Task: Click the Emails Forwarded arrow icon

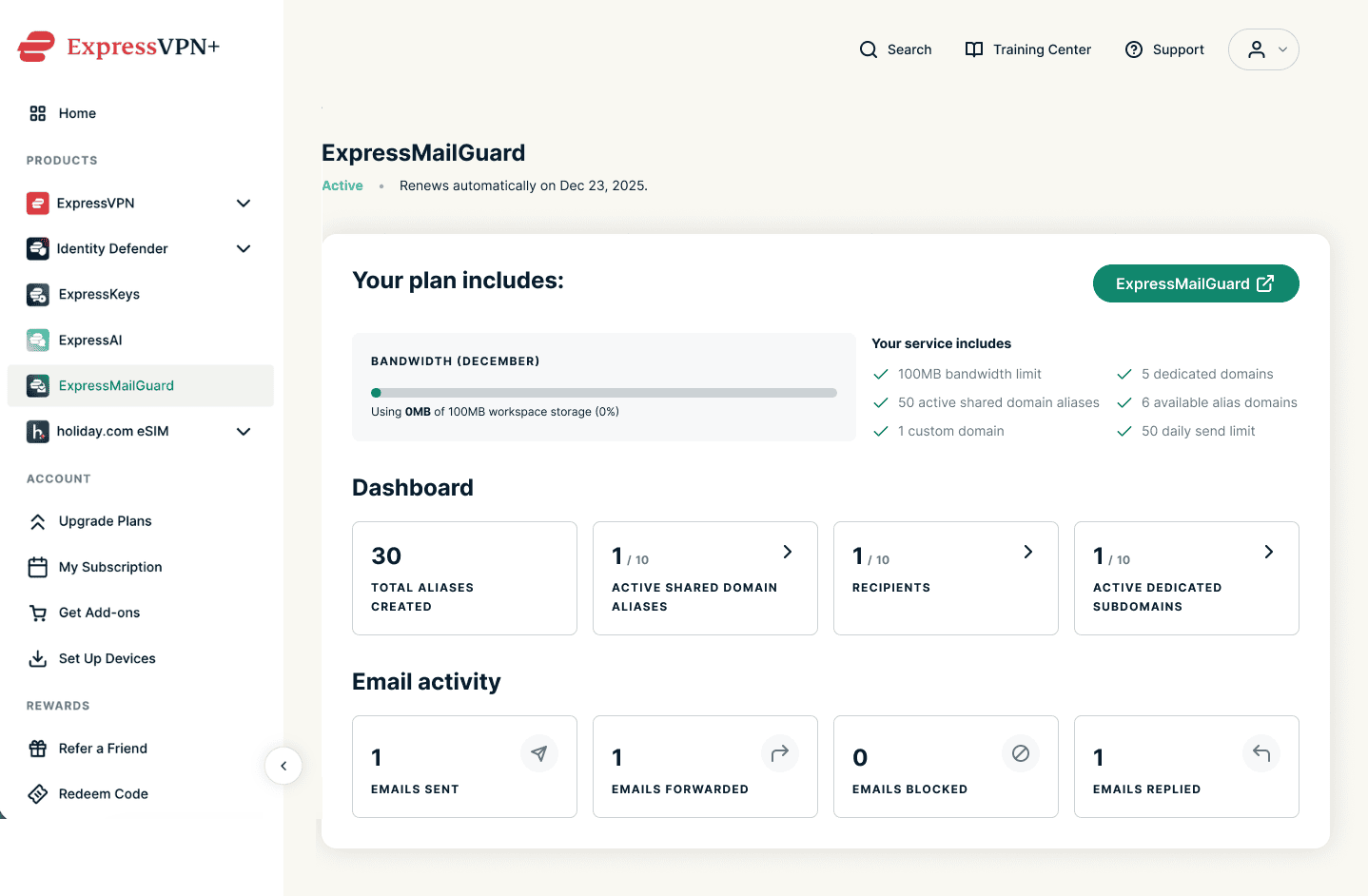Action: 780,753
